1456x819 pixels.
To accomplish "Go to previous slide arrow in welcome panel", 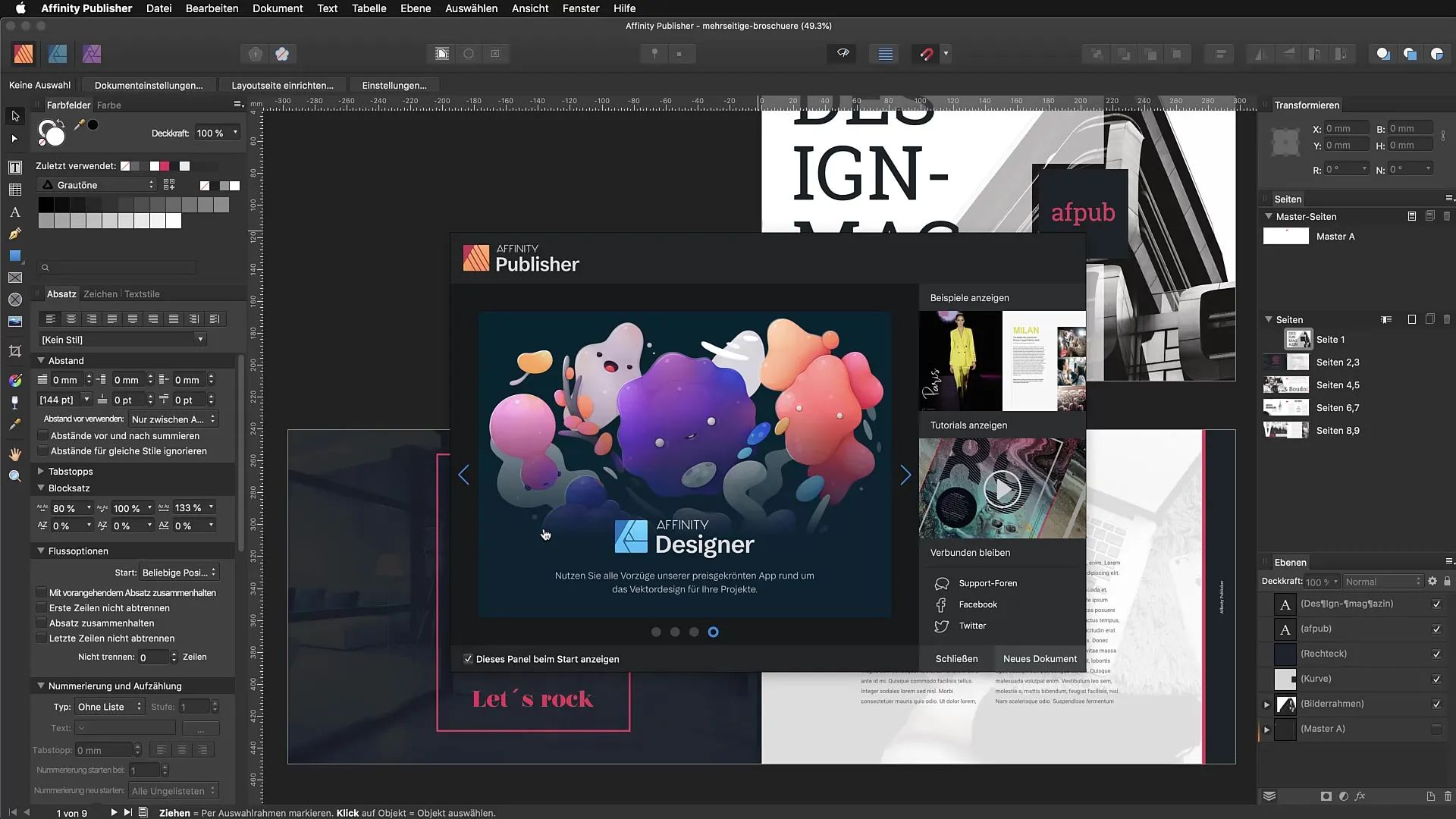I will pyautogui.click(x=464, y=475).
